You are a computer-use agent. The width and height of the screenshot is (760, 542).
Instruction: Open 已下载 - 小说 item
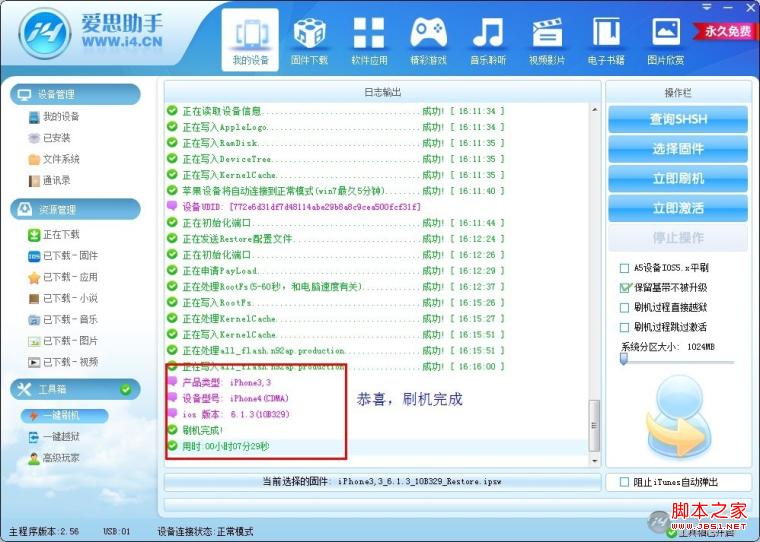[x=63, y=298]
